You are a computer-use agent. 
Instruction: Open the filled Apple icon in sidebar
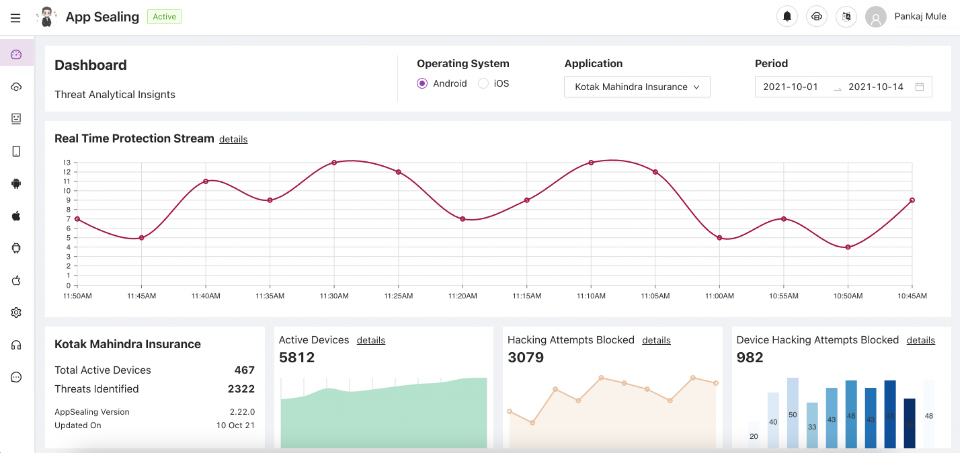click(x=16, y=215)
